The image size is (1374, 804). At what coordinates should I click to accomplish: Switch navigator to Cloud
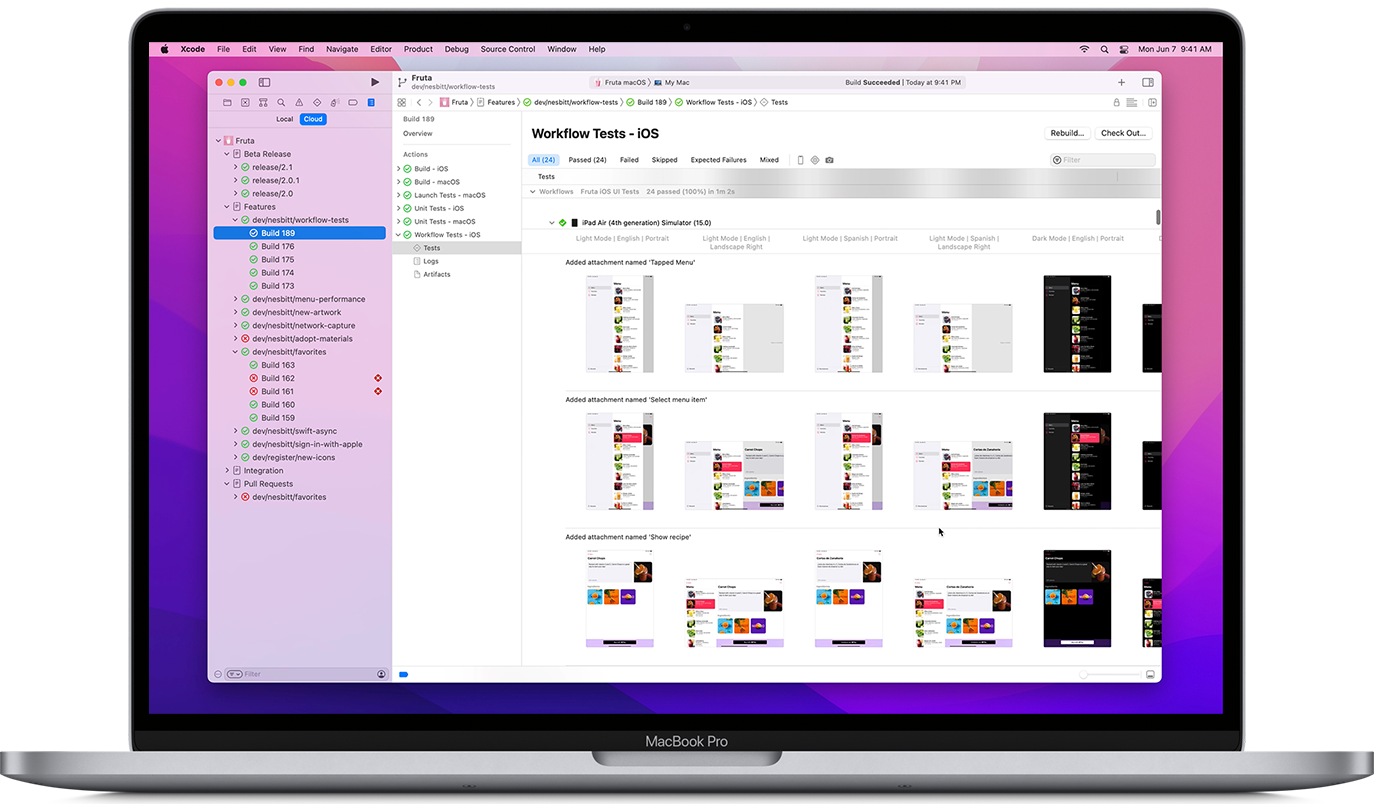click(313, 119)
